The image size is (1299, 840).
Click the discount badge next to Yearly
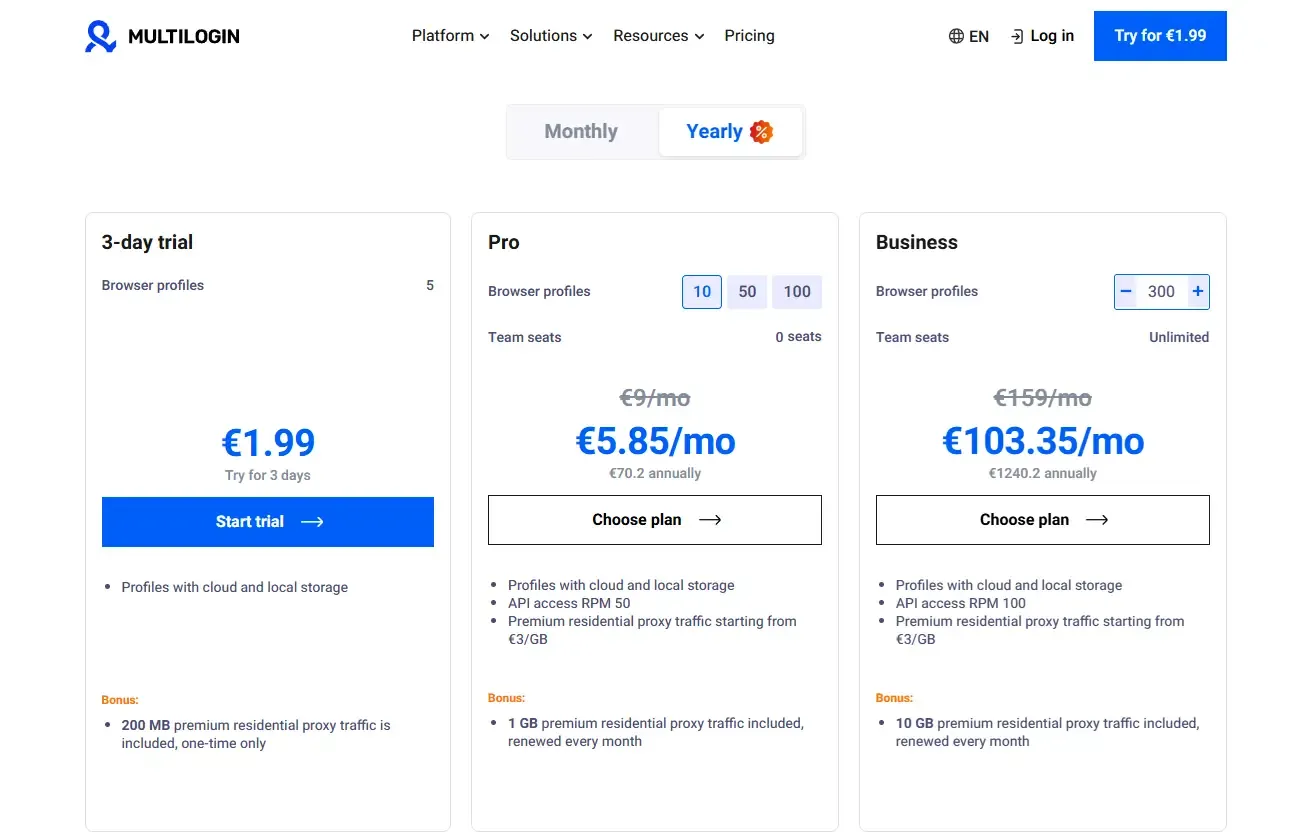[760, 131]
